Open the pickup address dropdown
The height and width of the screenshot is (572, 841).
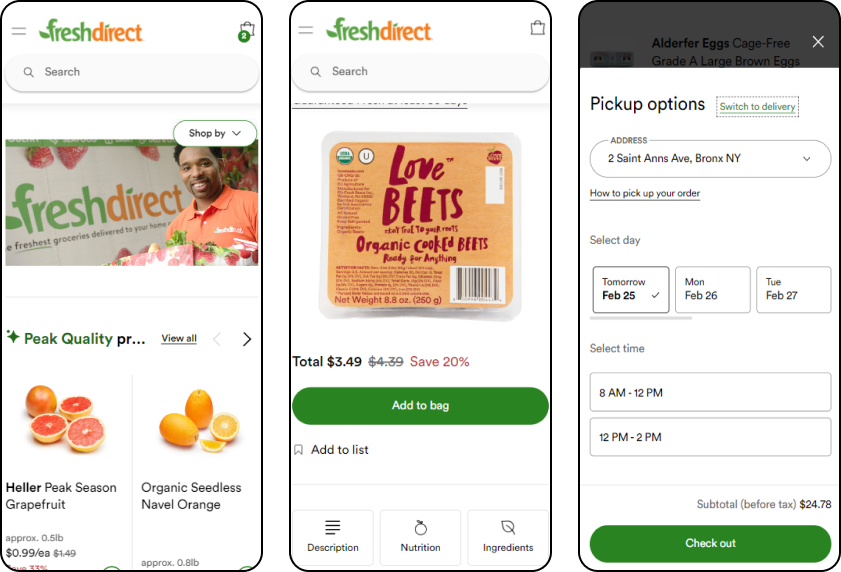click(710, 159)
